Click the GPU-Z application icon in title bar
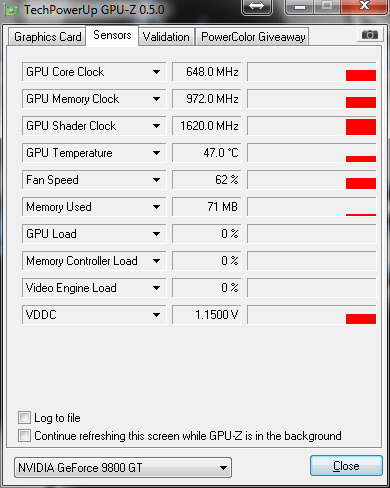This screenshot has height=488, width=390. [x=12, y=10]
